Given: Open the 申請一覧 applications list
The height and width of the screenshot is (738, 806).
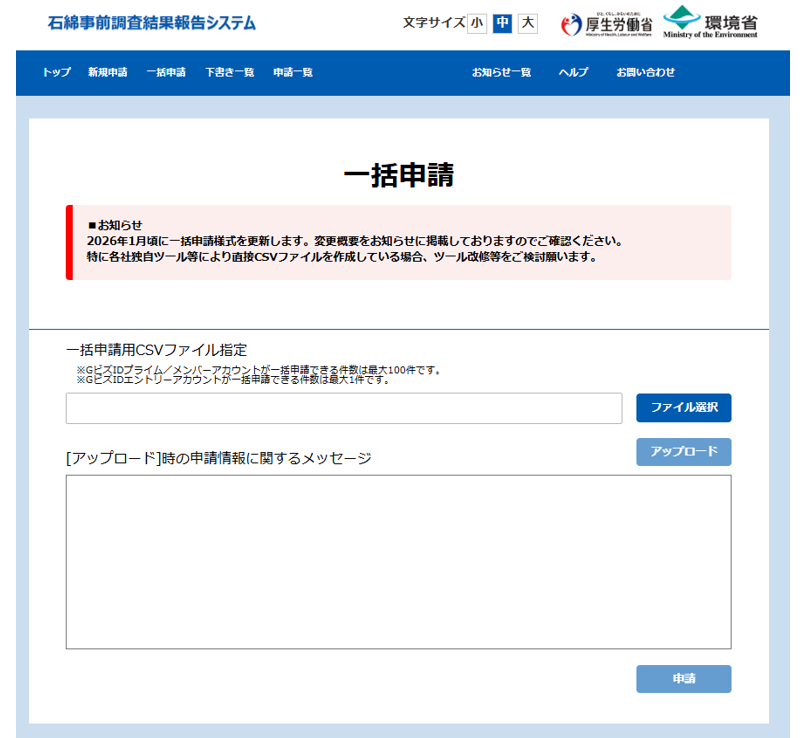Looking at the screenshot, I should [x=293, y=72].
